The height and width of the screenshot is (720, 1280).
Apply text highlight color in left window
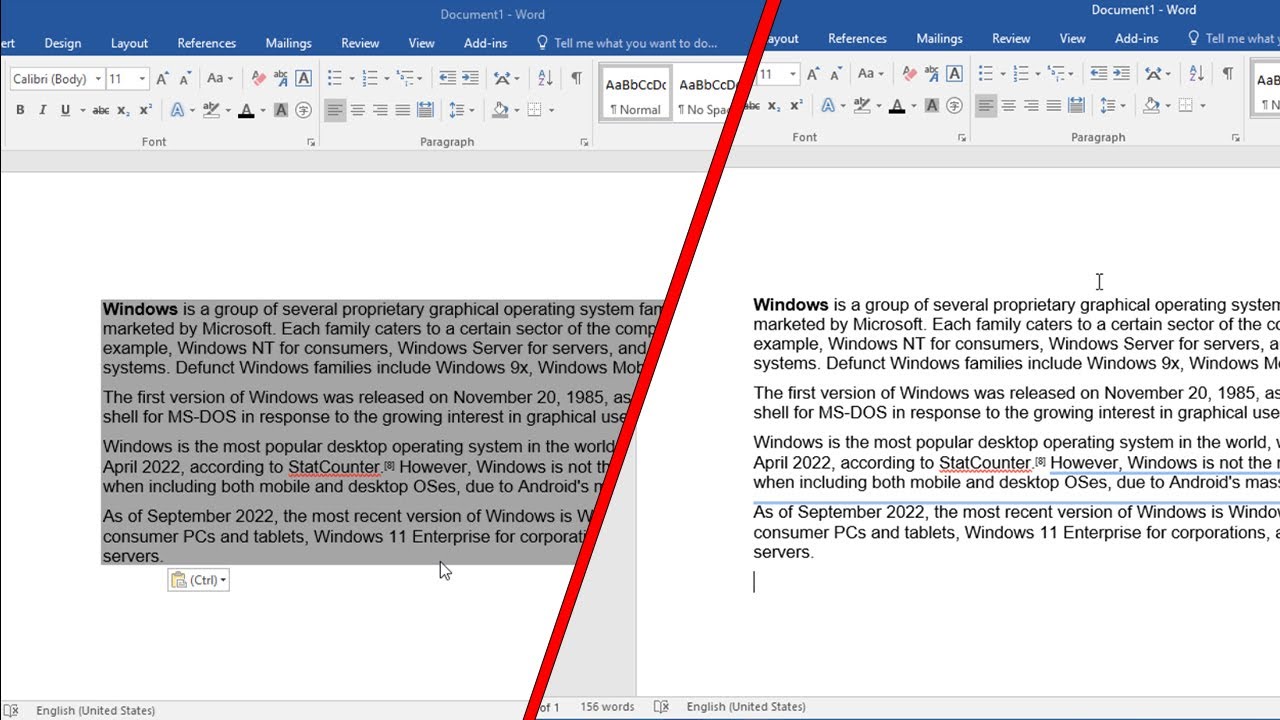click(211, 110)
